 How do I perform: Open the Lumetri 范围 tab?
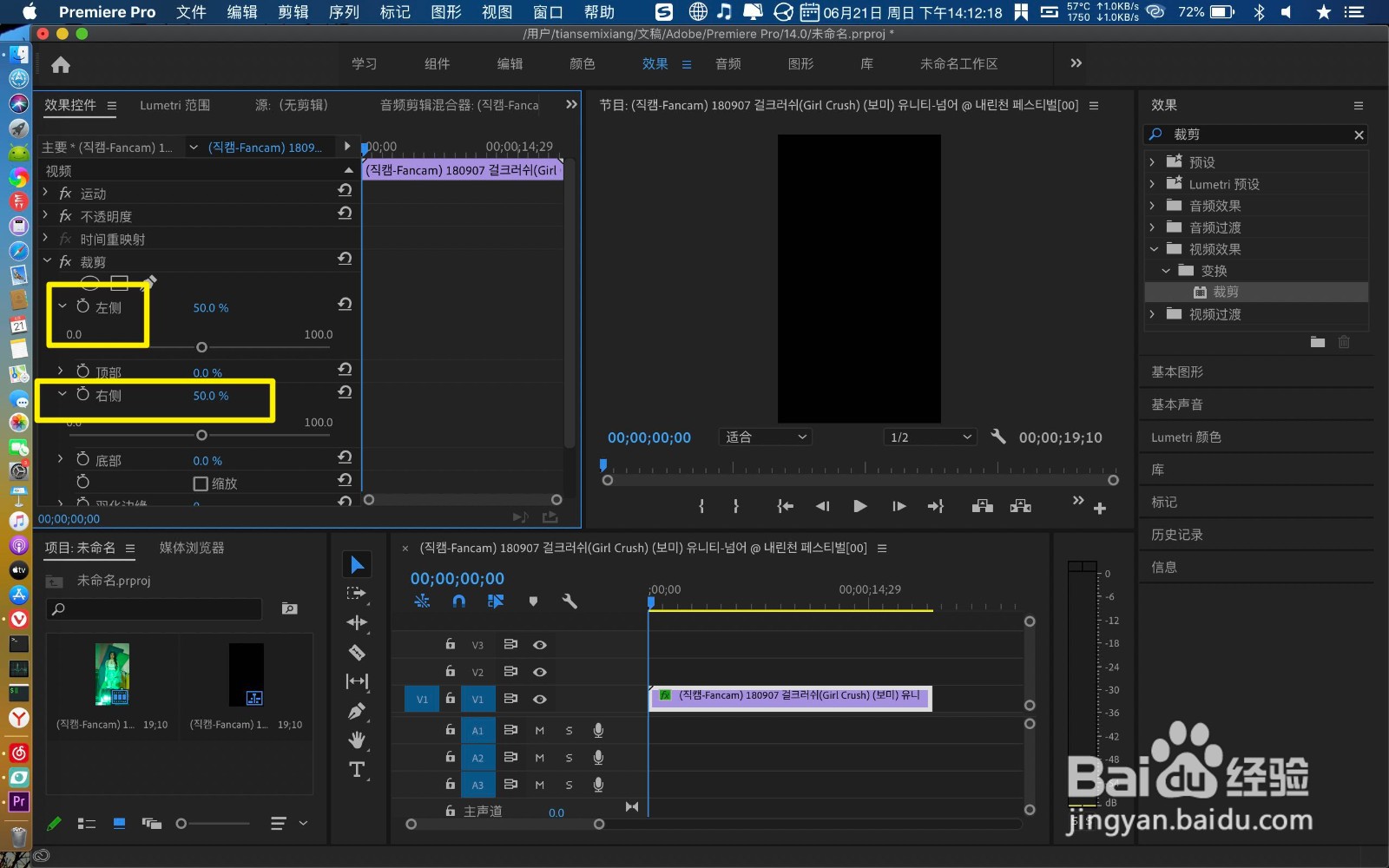coord(175,105)
